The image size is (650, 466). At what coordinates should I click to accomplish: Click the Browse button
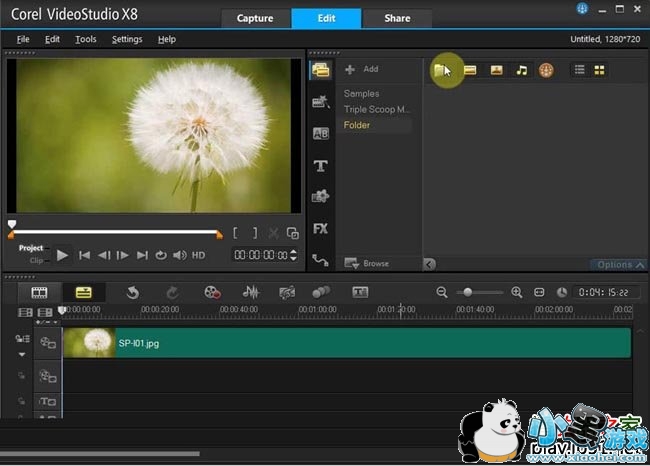point(367,263)
